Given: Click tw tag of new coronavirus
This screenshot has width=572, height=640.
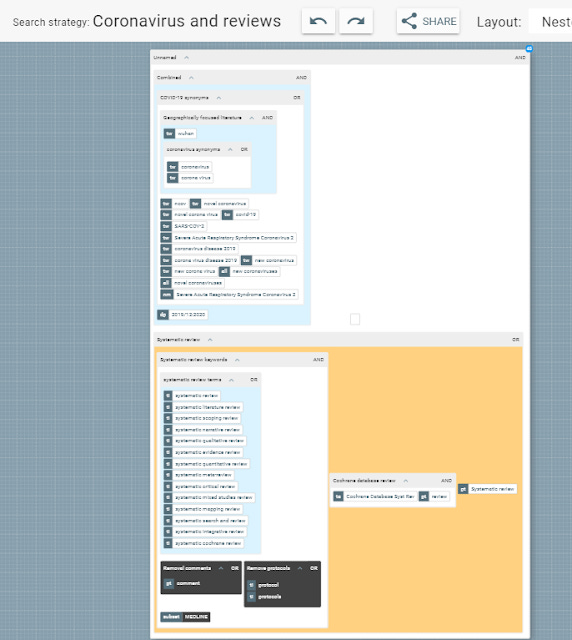Looking at the screenshot, I should (246, 260).
